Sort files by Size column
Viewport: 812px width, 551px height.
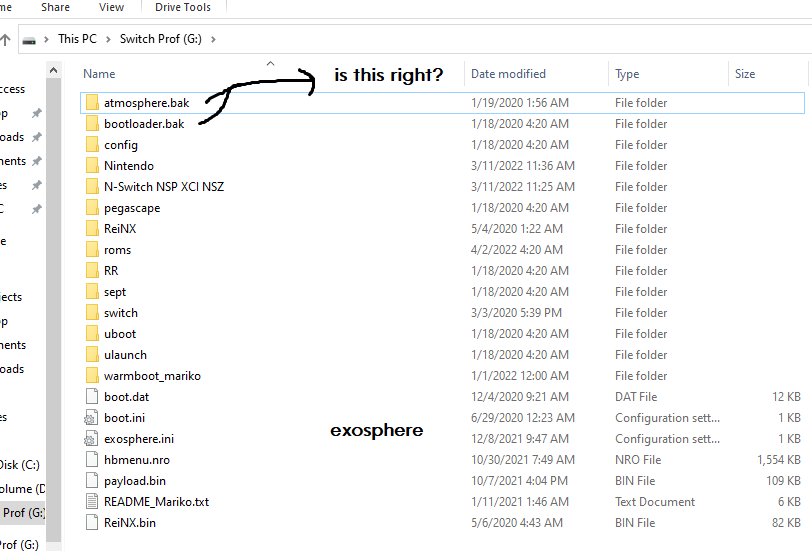click(745, 74)
